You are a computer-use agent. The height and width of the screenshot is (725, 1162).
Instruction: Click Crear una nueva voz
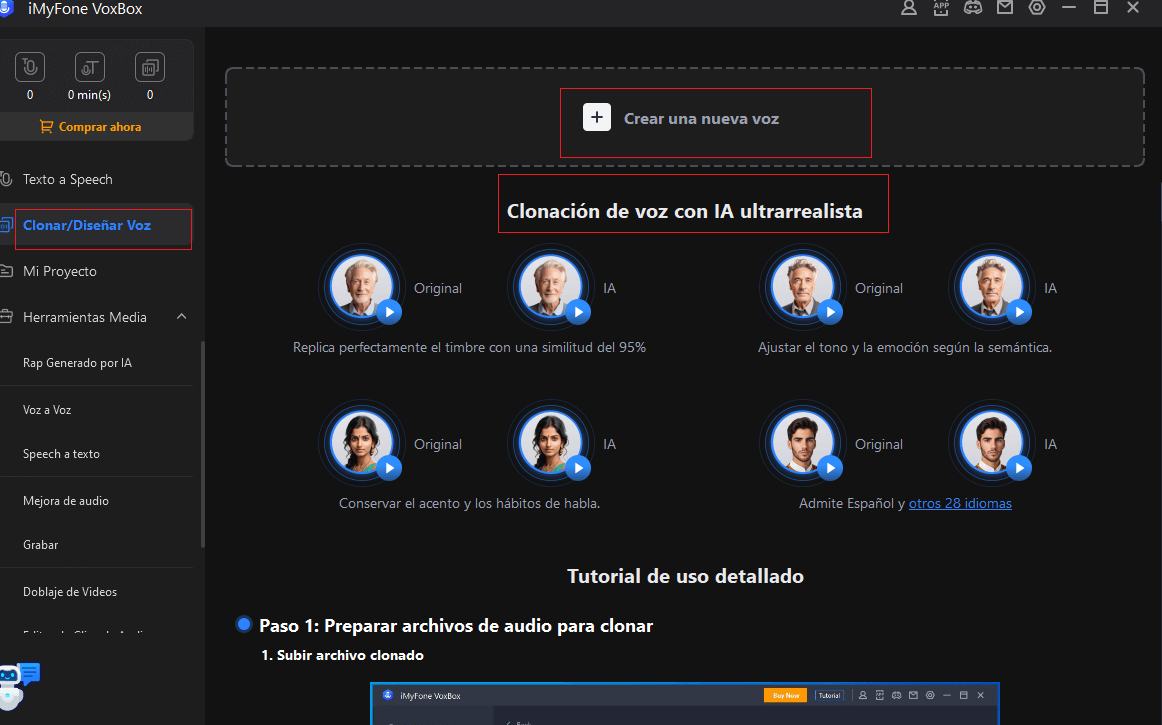(x=701, y=119)
